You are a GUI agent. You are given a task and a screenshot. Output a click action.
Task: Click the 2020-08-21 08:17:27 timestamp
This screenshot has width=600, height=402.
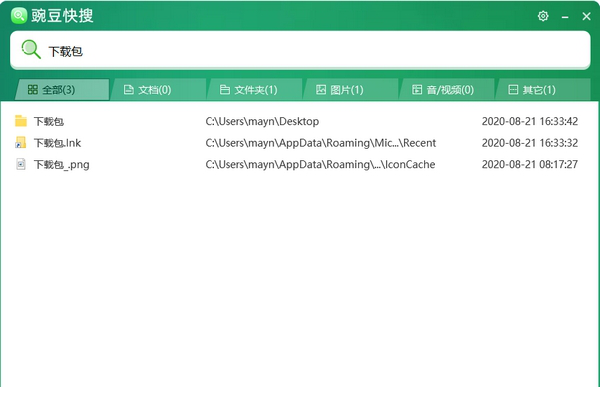pyautogui.click(x=529, y=164)
